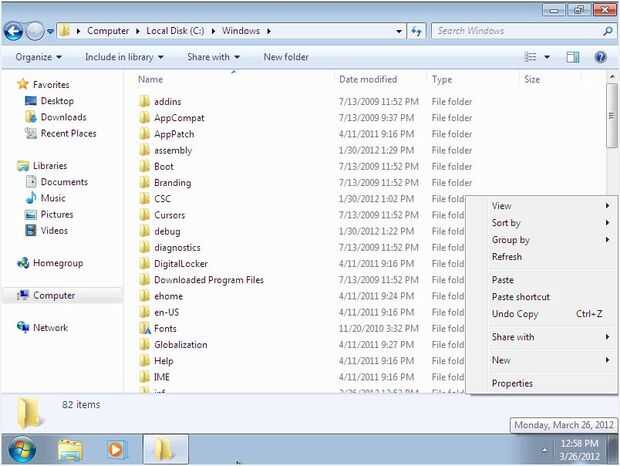
Task: Click the Forward navigation button
Action: tap(35, 31)
